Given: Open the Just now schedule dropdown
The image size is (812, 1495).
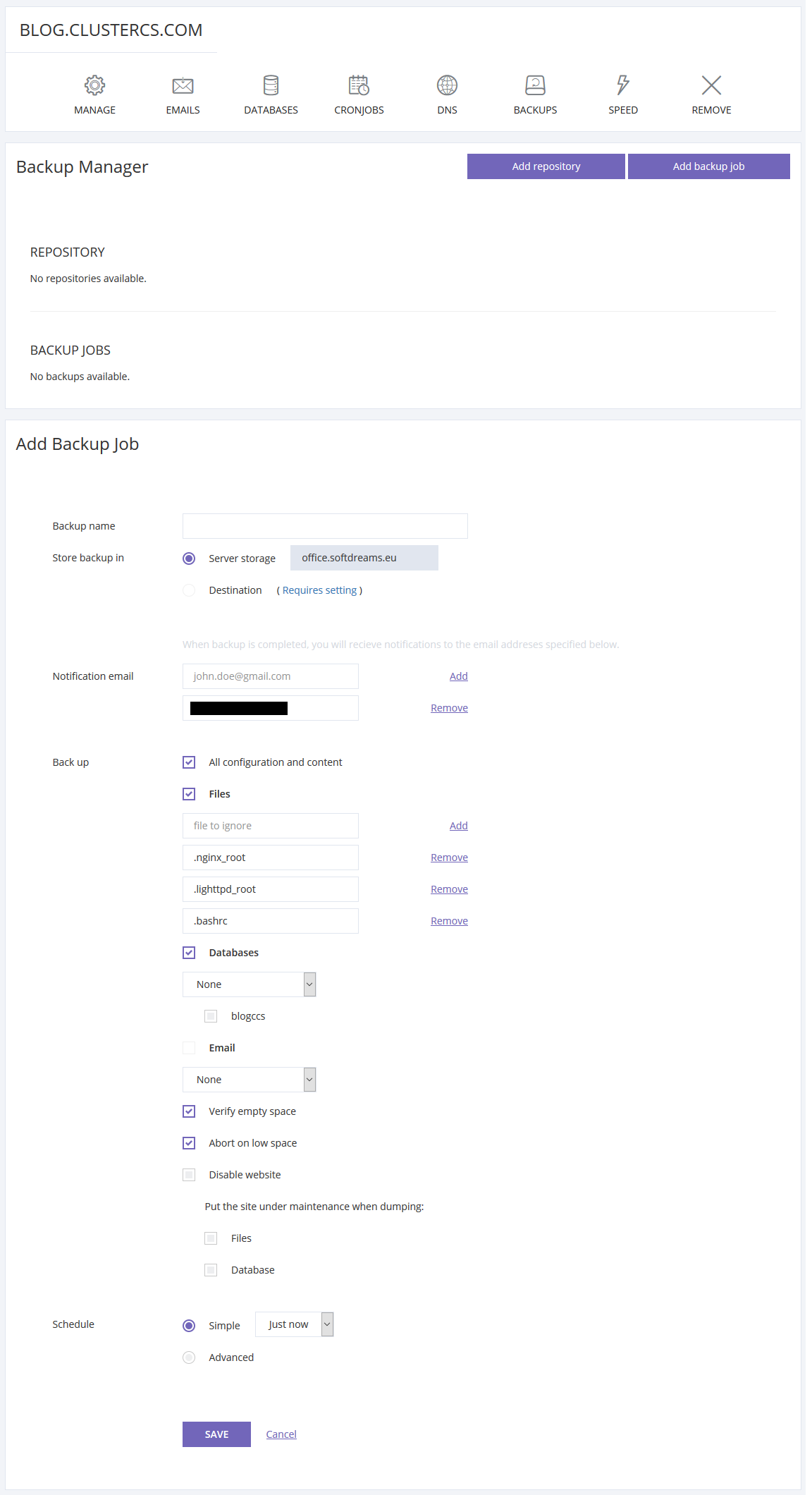Looking at the screenshot, I should [x=294, y=1324].
